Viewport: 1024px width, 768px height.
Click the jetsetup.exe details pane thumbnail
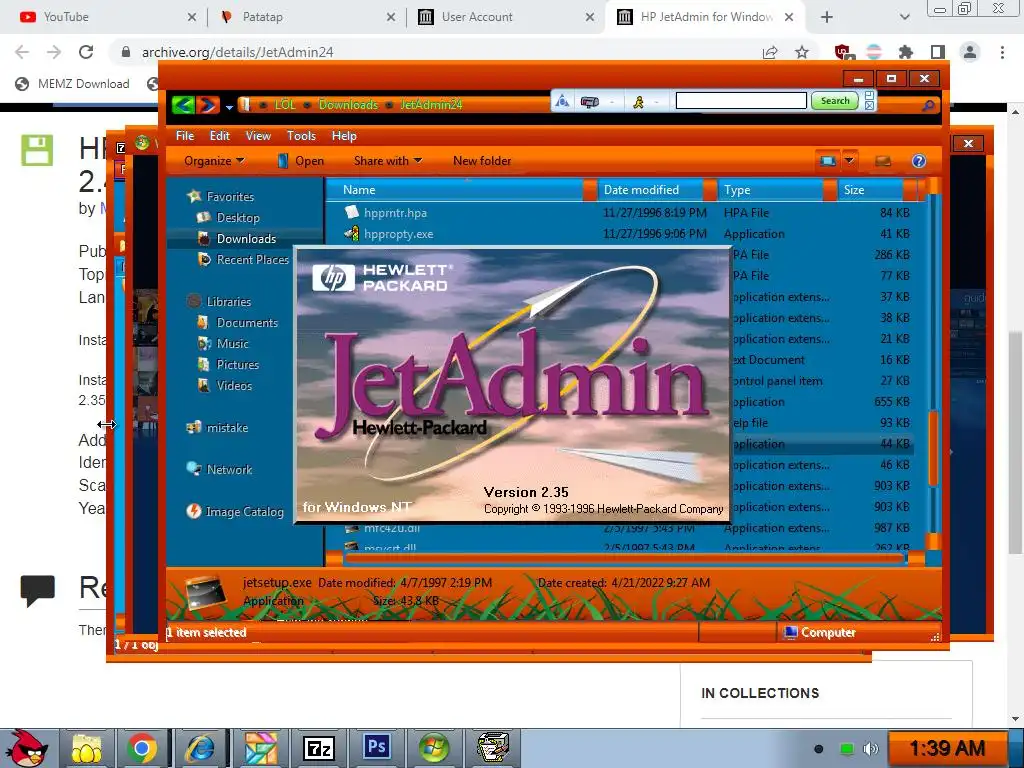pos(204,592)
